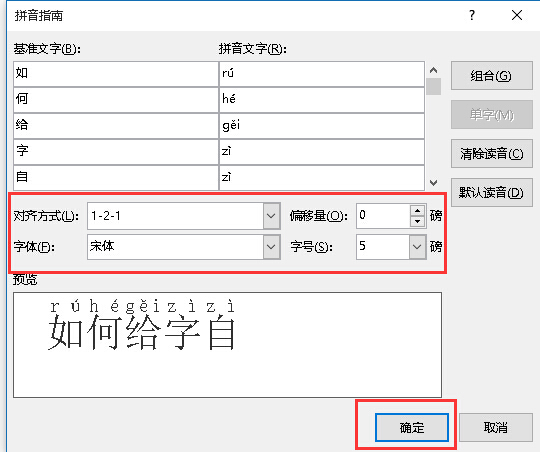Click the 组合(G) button

pyautogui.click(x=491, y=75)
